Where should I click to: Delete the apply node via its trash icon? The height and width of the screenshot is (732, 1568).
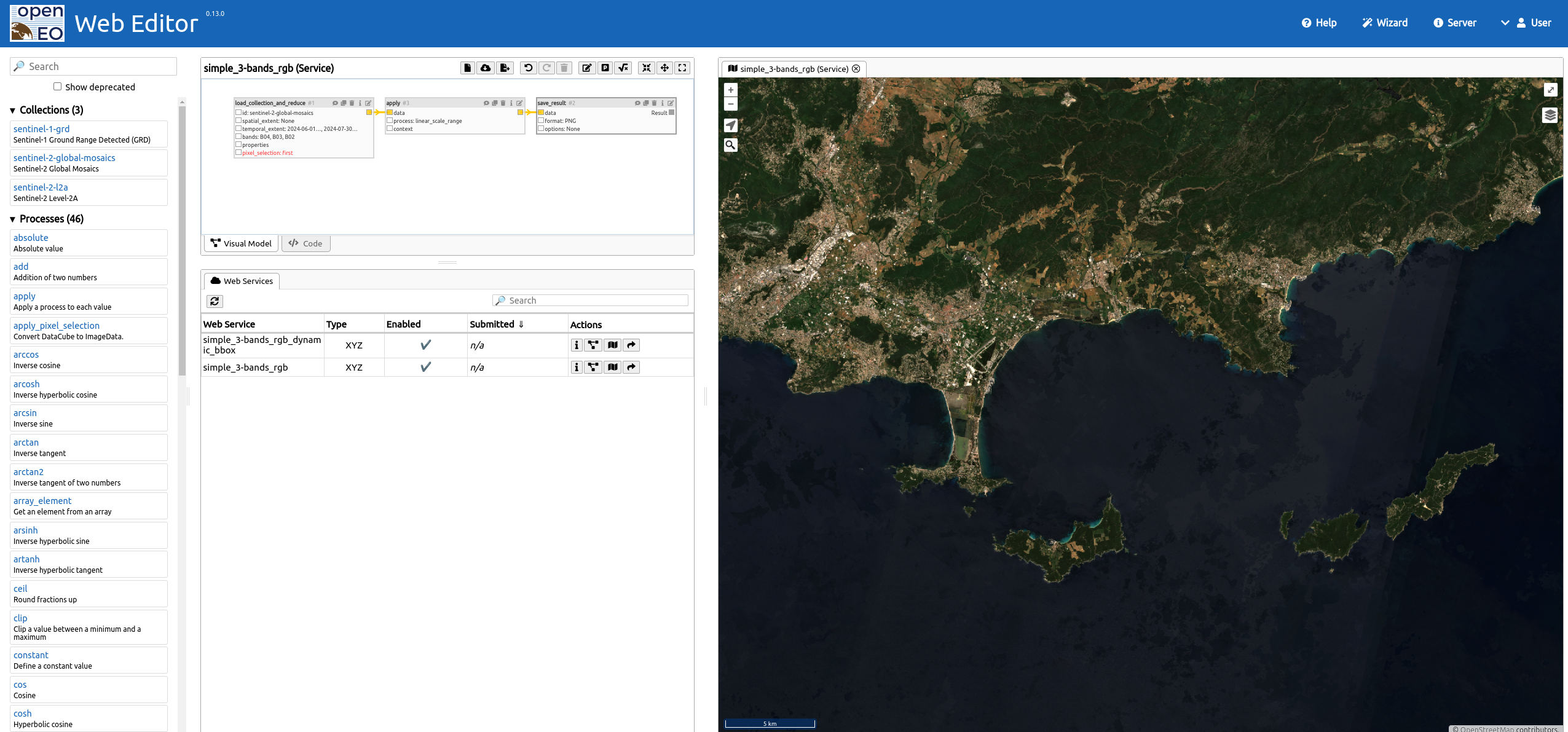(x=503, y=103)
